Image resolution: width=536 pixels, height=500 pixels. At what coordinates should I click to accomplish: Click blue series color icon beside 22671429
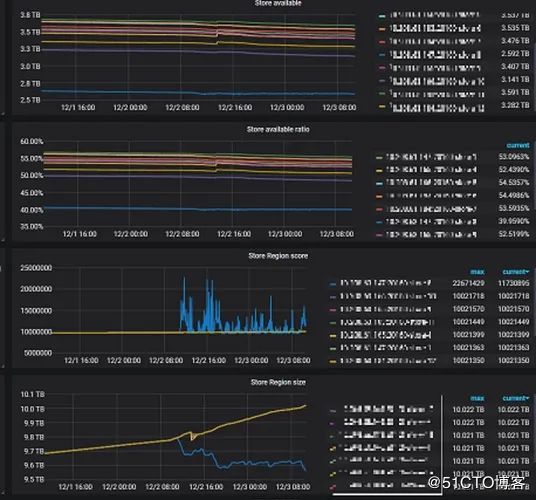333,284
